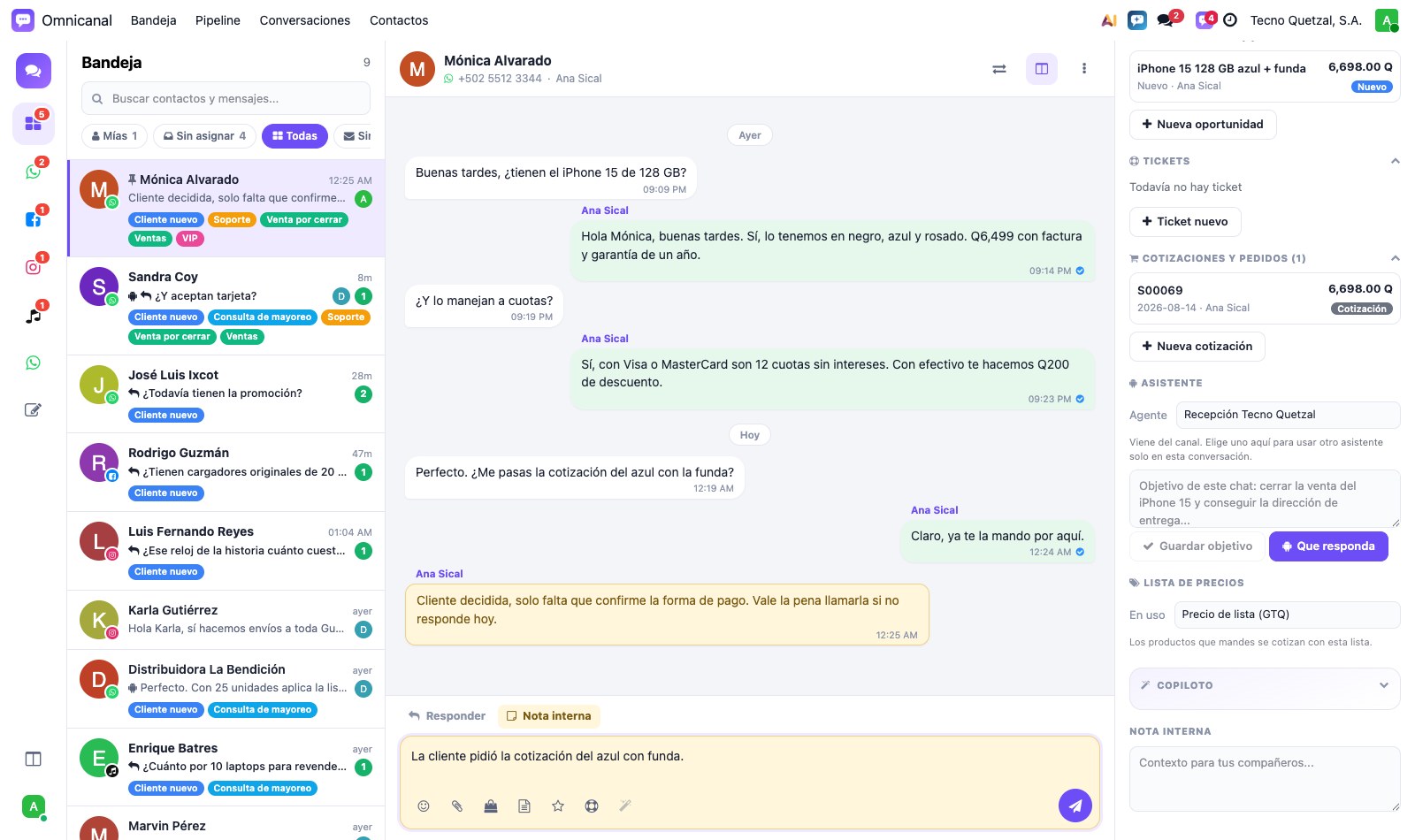The height and width of the screenshot is (840, 1415).
Task: Open the second WhatsApp channel without badge
Action: coord(34,363)
